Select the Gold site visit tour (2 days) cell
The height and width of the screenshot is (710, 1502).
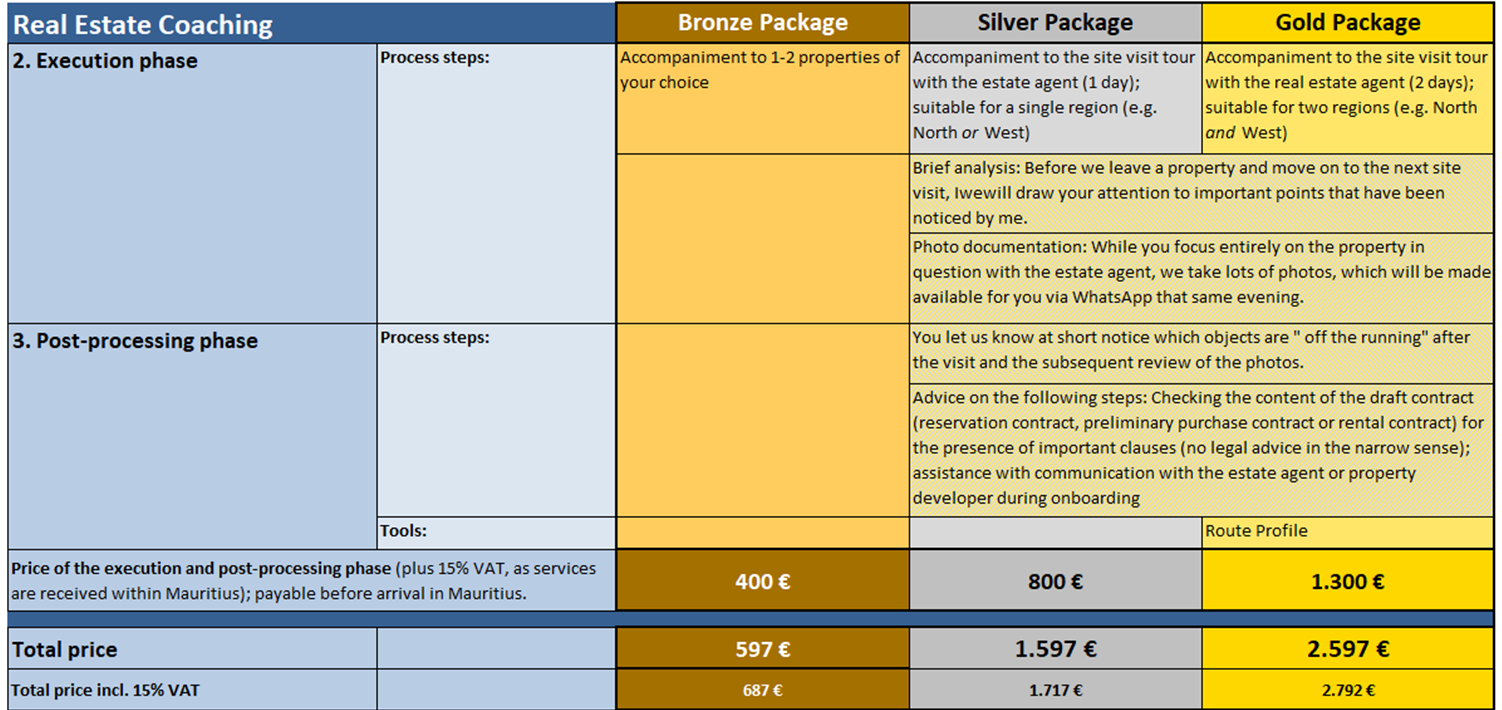pyautogui.click(x=1347, y=97)
